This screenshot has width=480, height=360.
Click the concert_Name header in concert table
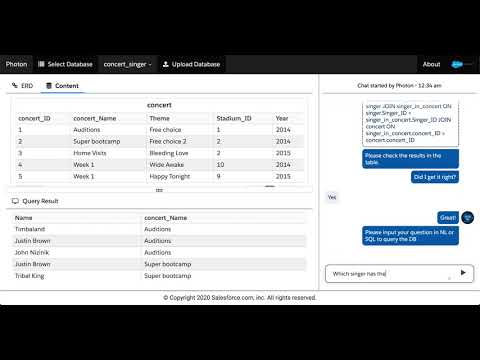coord(95,118)
